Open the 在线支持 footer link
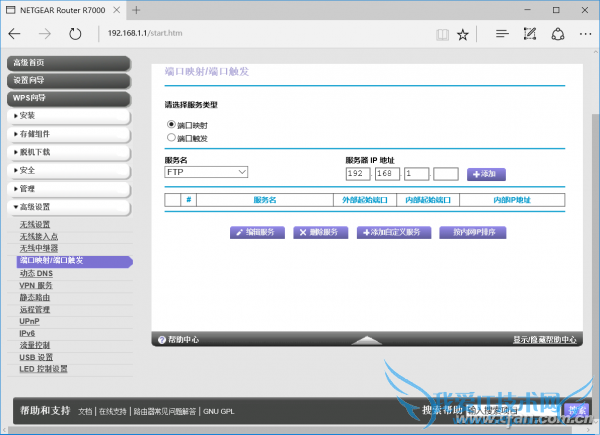The width and height of the screenshot is (600, 435). point(112,412)
